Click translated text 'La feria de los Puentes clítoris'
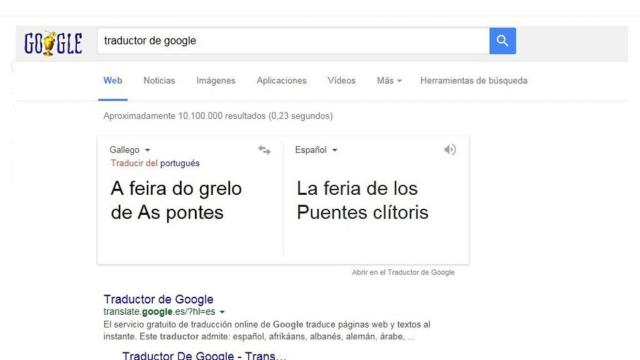This screenshot has width=640, height=360. 362,200
